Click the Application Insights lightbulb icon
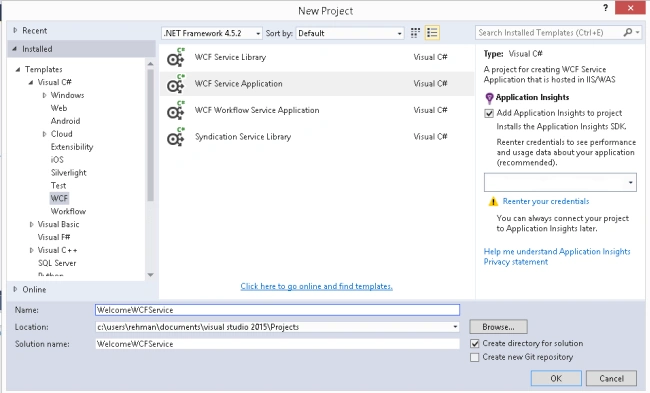Screen dimensions: 650x393 point(489,98)
